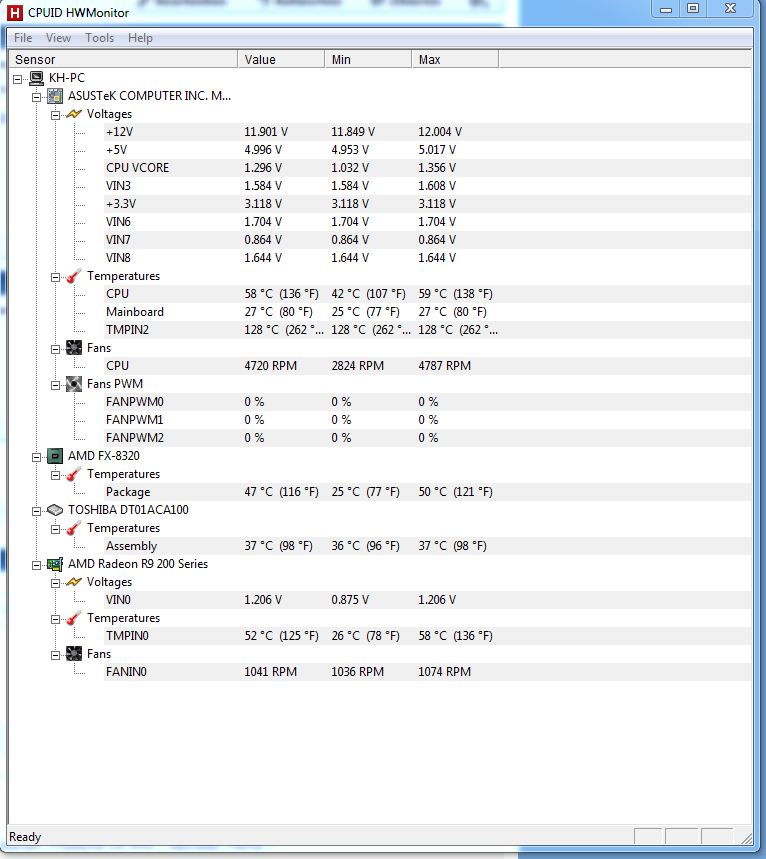Click the Min column header

pos(369,59)
